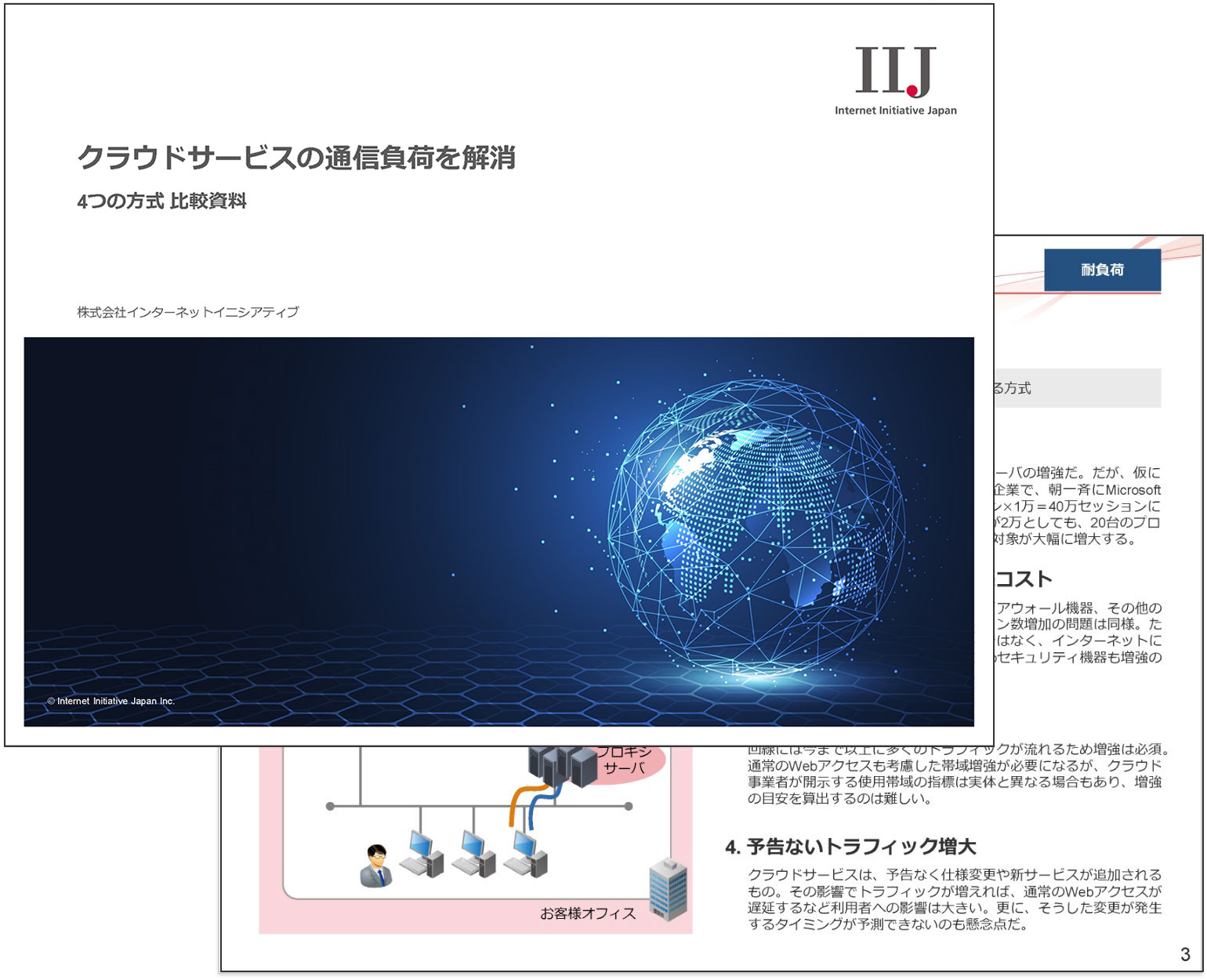Click company name 株式会社インターネットイニシアティブ
The image size is (1207, 980).
[187, 312]
